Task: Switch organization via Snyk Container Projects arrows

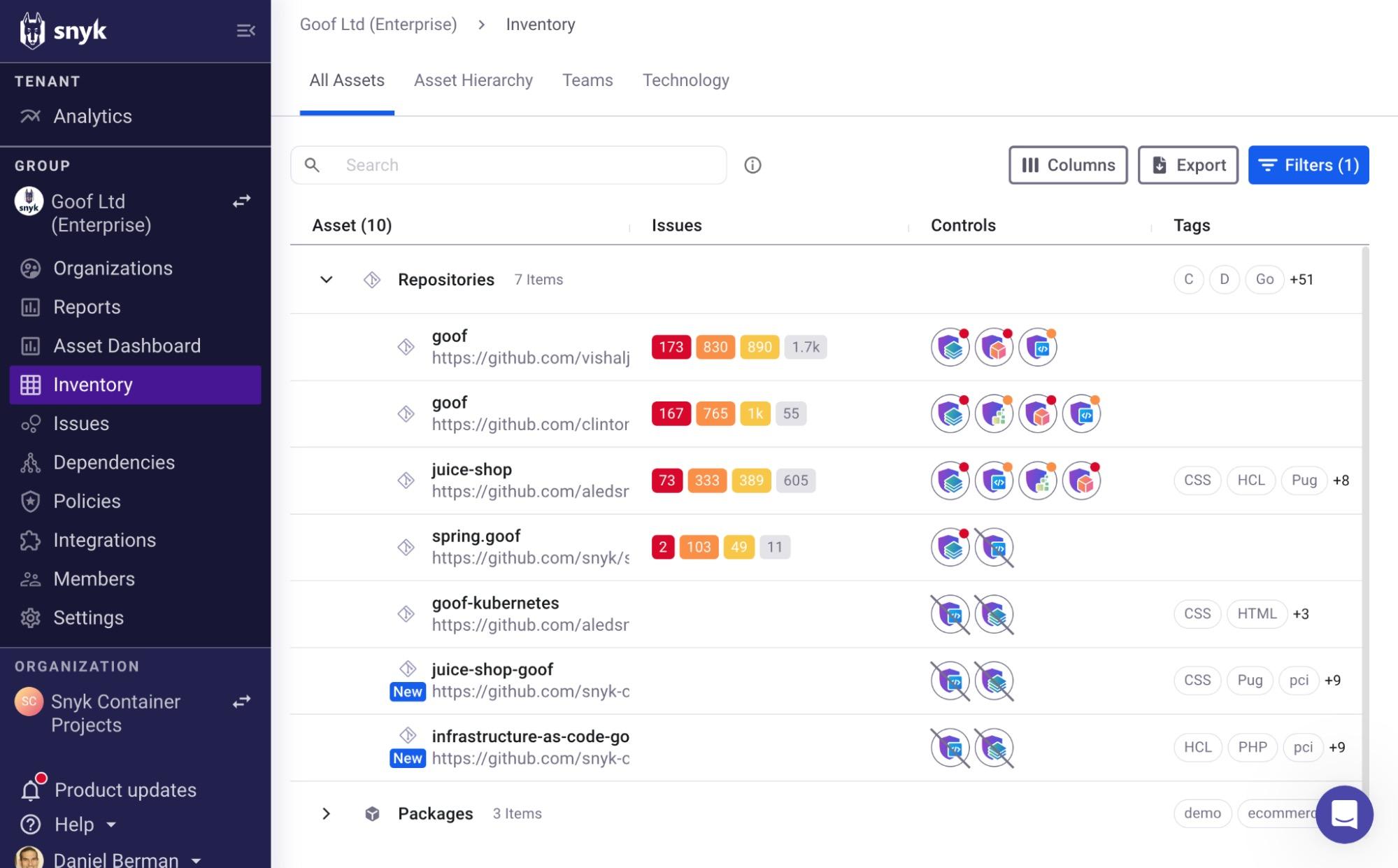Action: [x=241, y=702]
